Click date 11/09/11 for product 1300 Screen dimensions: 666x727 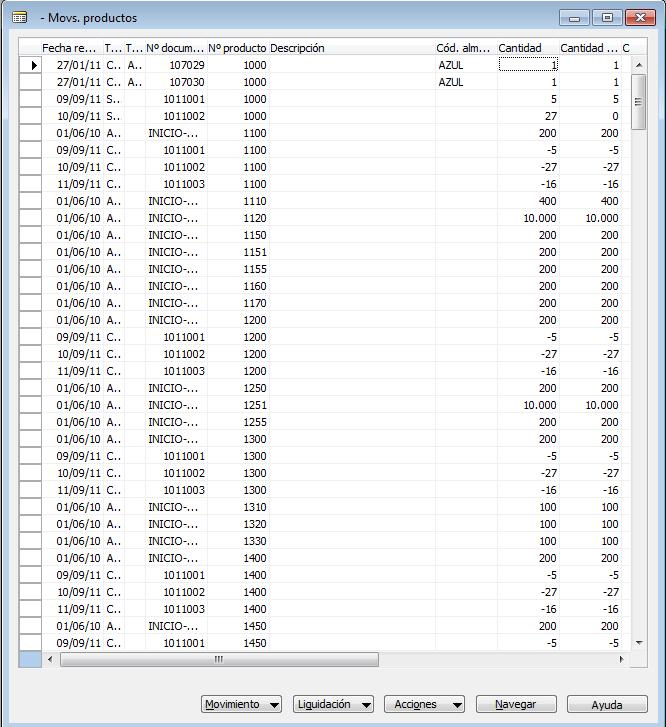[79, 490]
